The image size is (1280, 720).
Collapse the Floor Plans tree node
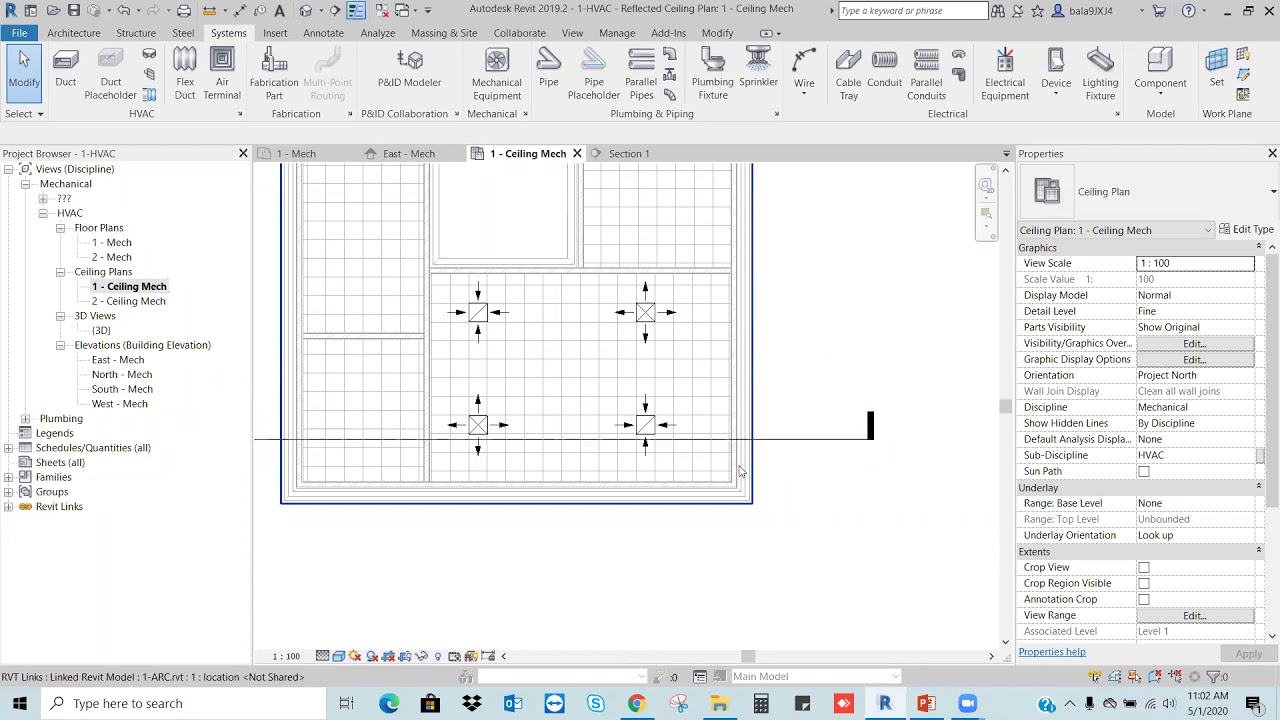click(61, 228)
